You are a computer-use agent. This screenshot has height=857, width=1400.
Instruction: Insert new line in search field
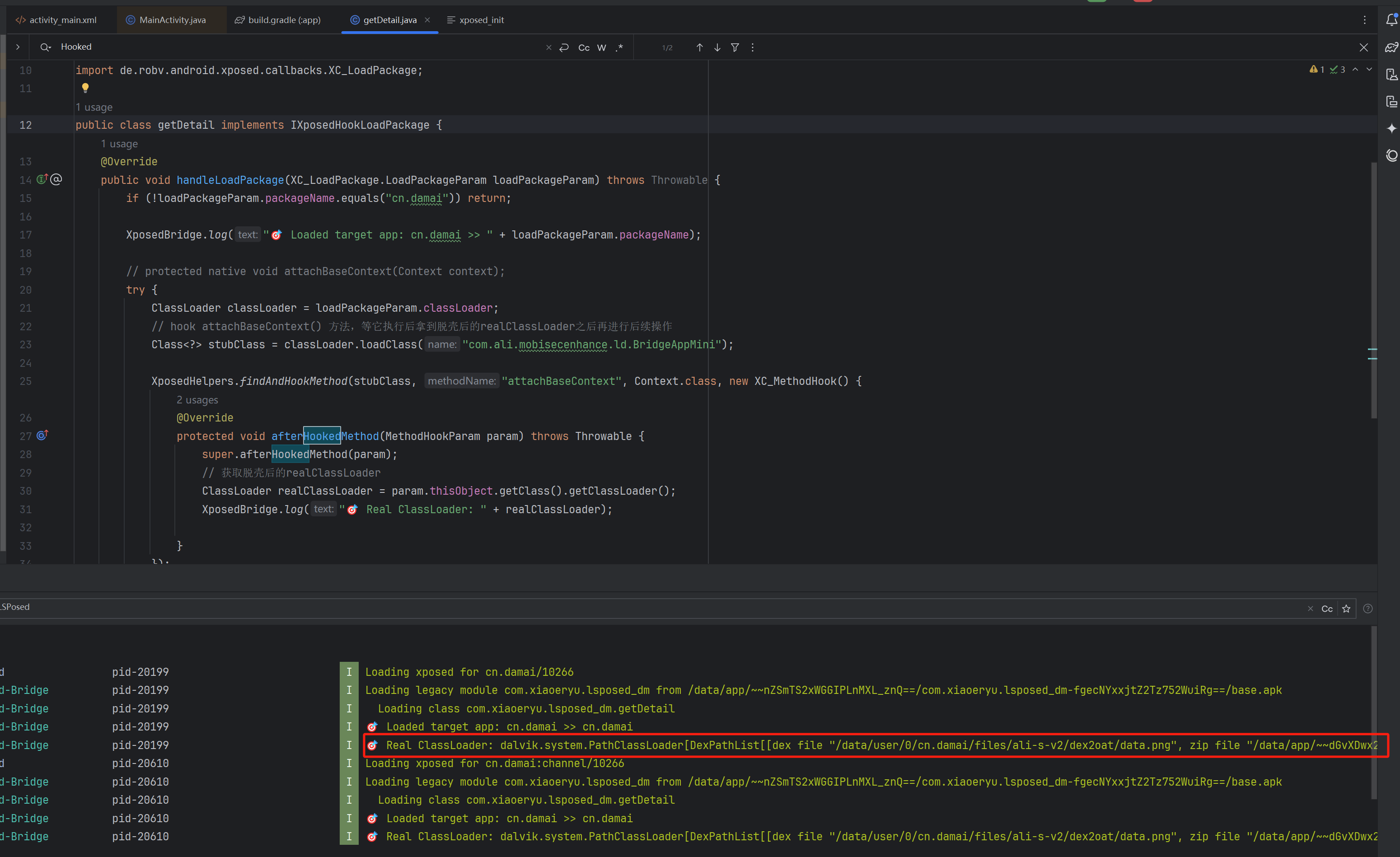[564, 48]
